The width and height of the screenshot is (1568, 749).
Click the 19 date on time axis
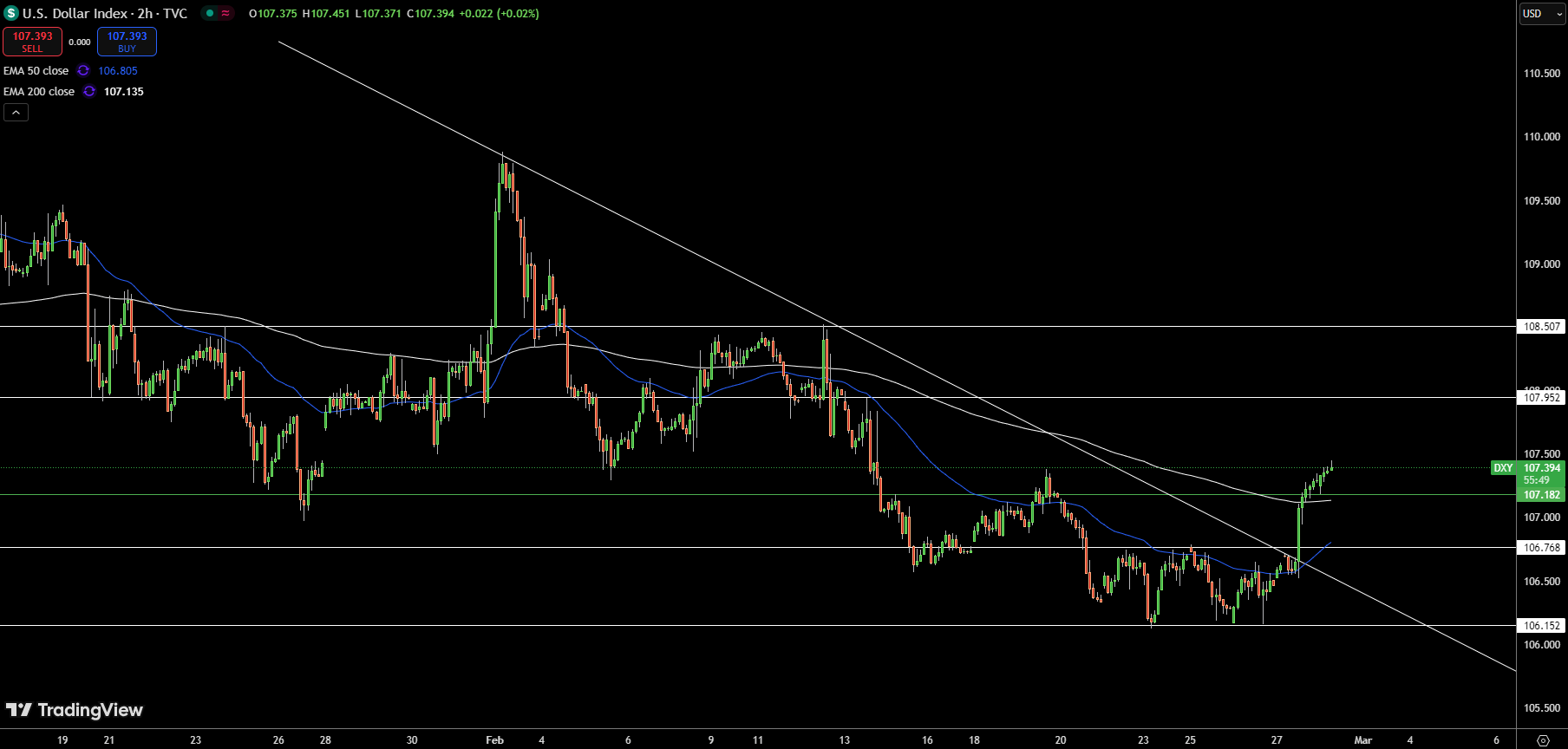62,740
